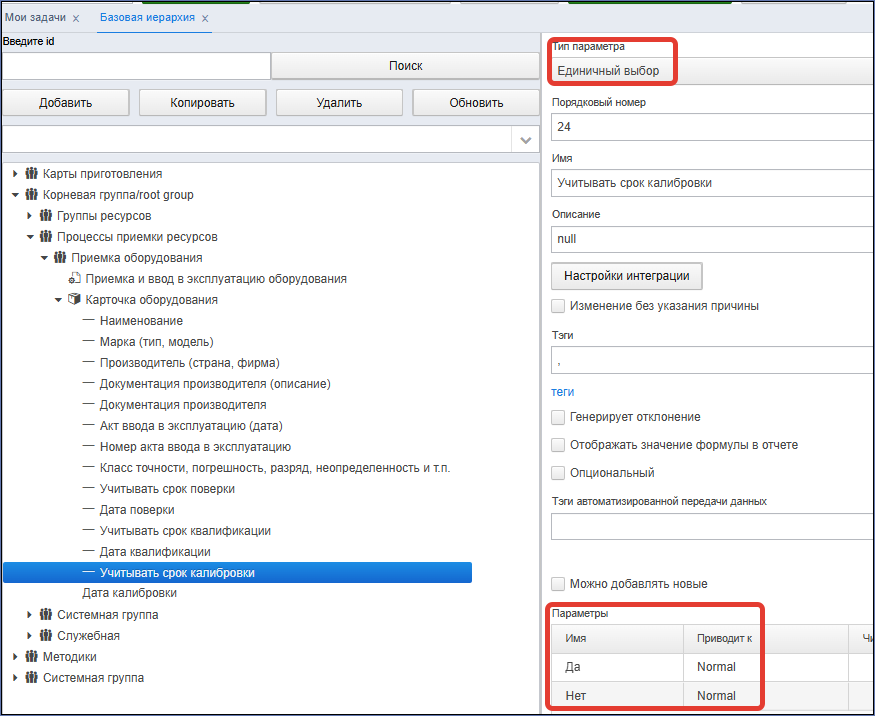Open the теги link
The width and height of the screenshot is (875, 716).
[562, 392]
